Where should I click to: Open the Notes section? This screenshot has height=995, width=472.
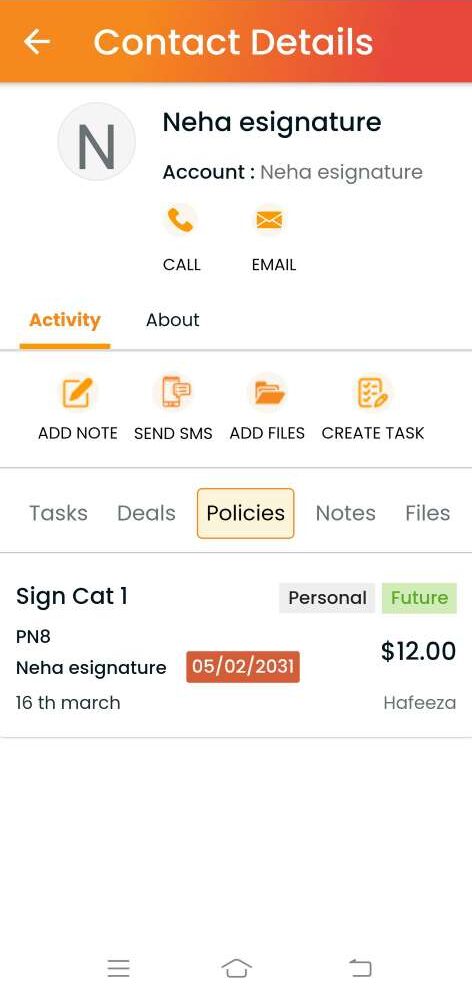[x=345, y=513]
